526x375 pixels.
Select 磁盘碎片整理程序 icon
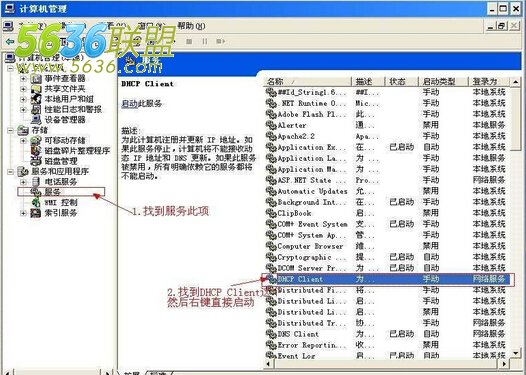click(36, 151)
